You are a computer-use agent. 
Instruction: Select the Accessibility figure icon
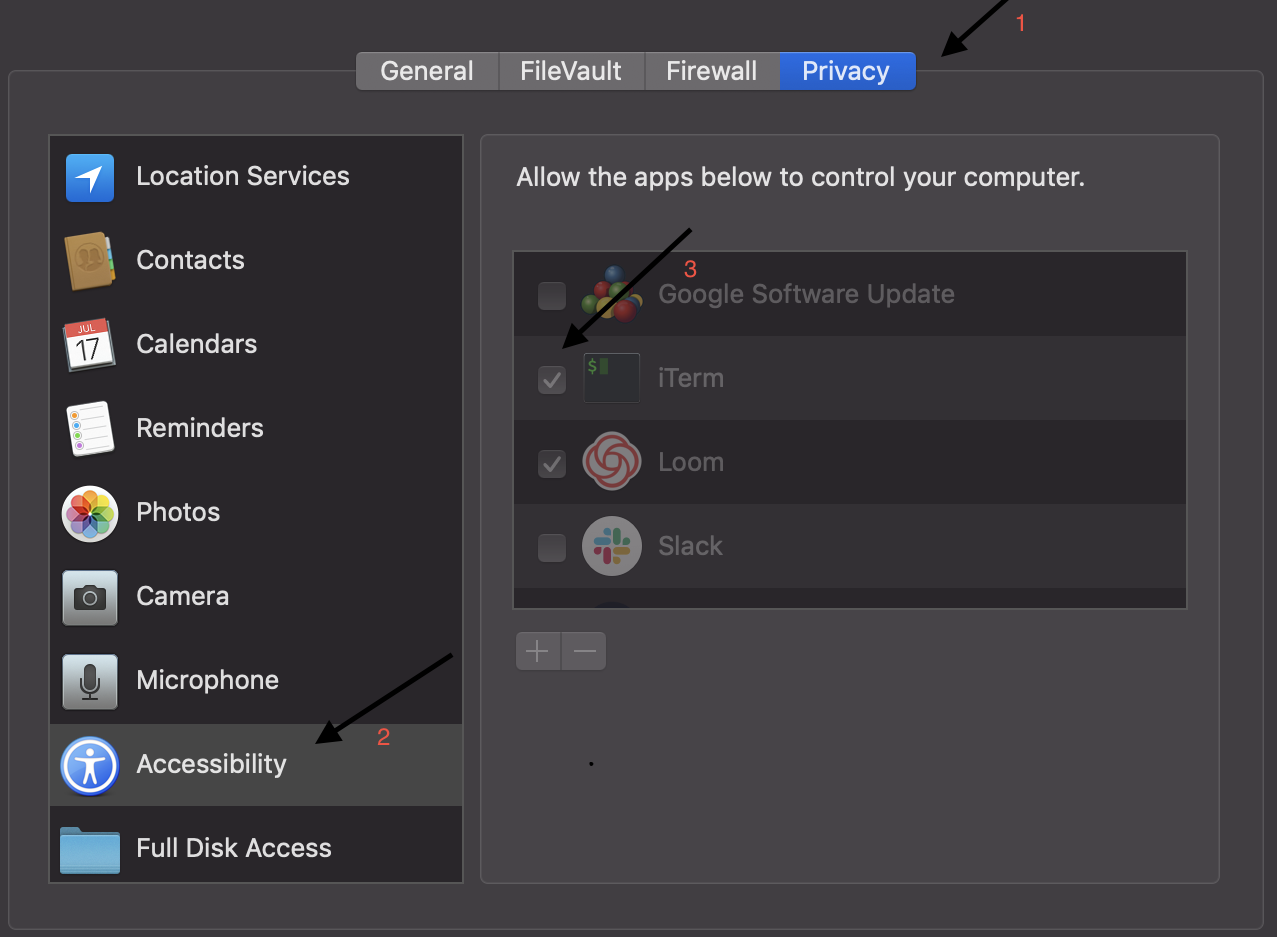tap(90, 766)
